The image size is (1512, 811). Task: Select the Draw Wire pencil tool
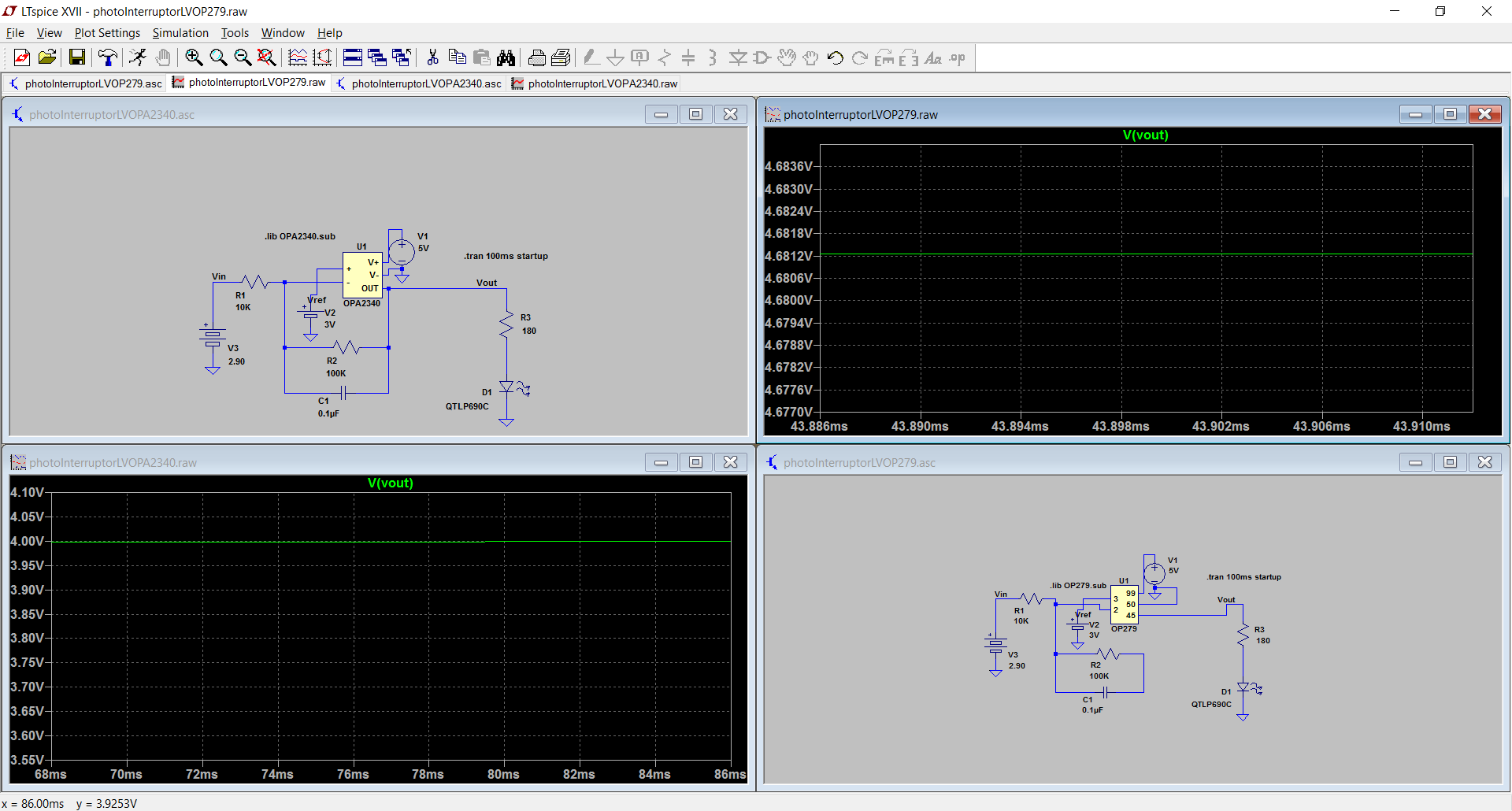(x=591, y=57)
